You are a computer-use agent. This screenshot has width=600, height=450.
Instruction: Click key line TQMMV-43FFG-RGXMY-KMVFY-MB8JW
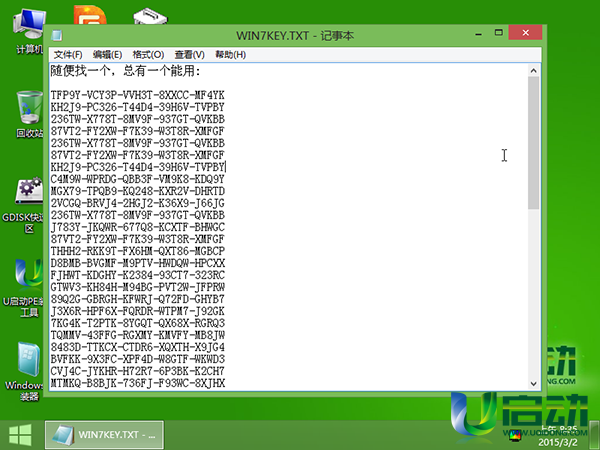pyautogui.click(x=138, y=335)
